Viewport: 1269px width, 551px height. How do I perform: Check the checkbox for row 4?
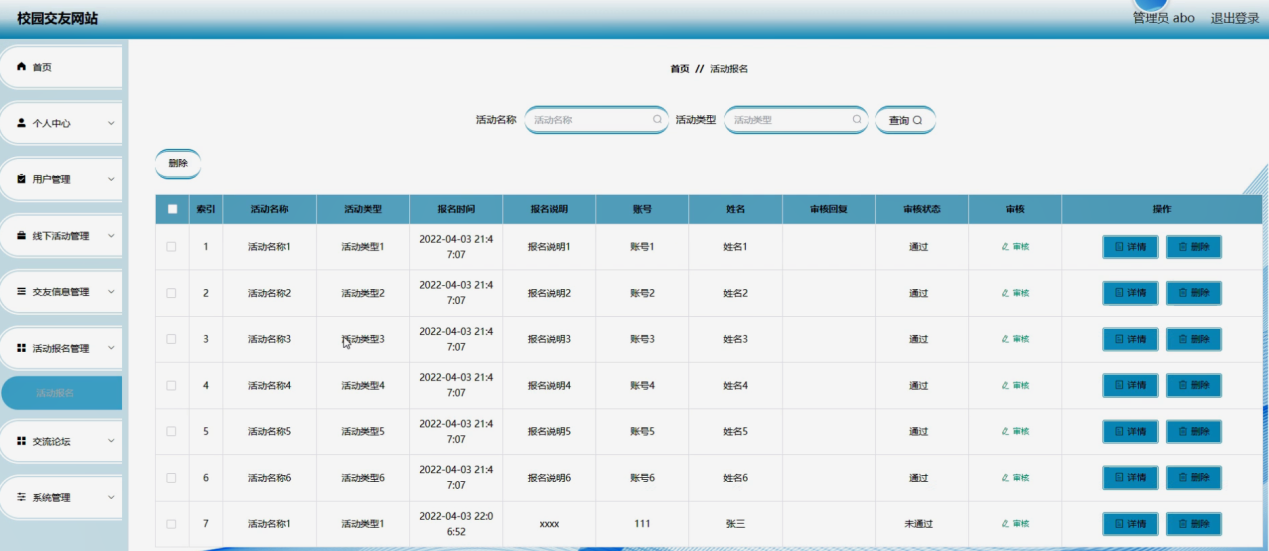[x=172, y=385]
